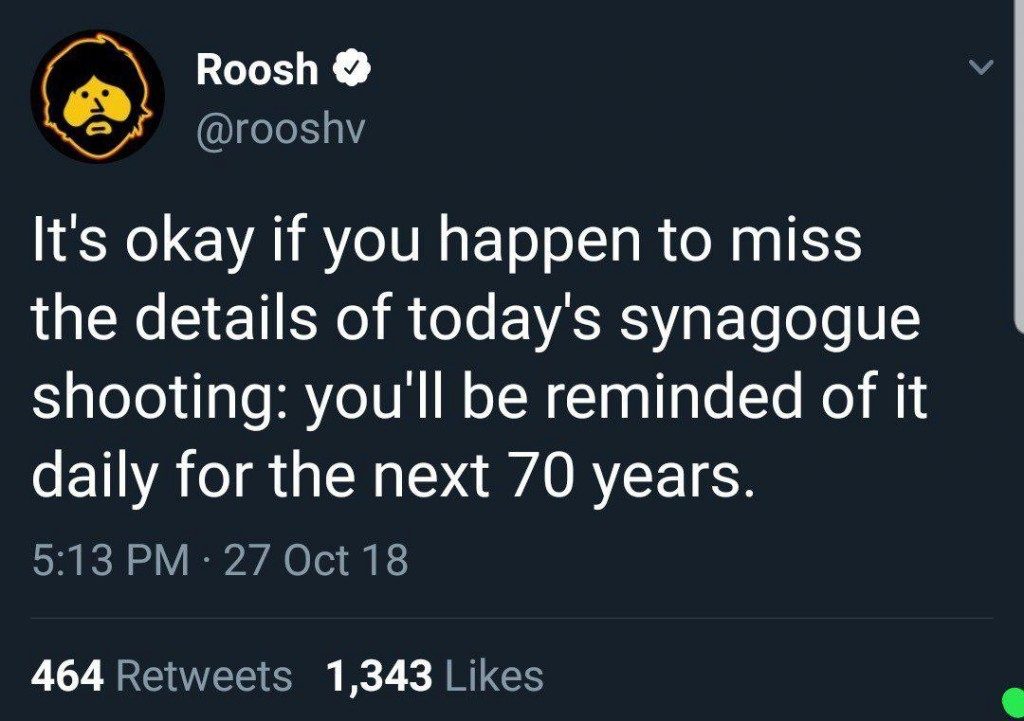
Task: Click the retweet count number 464
Action: coord(68,677)
